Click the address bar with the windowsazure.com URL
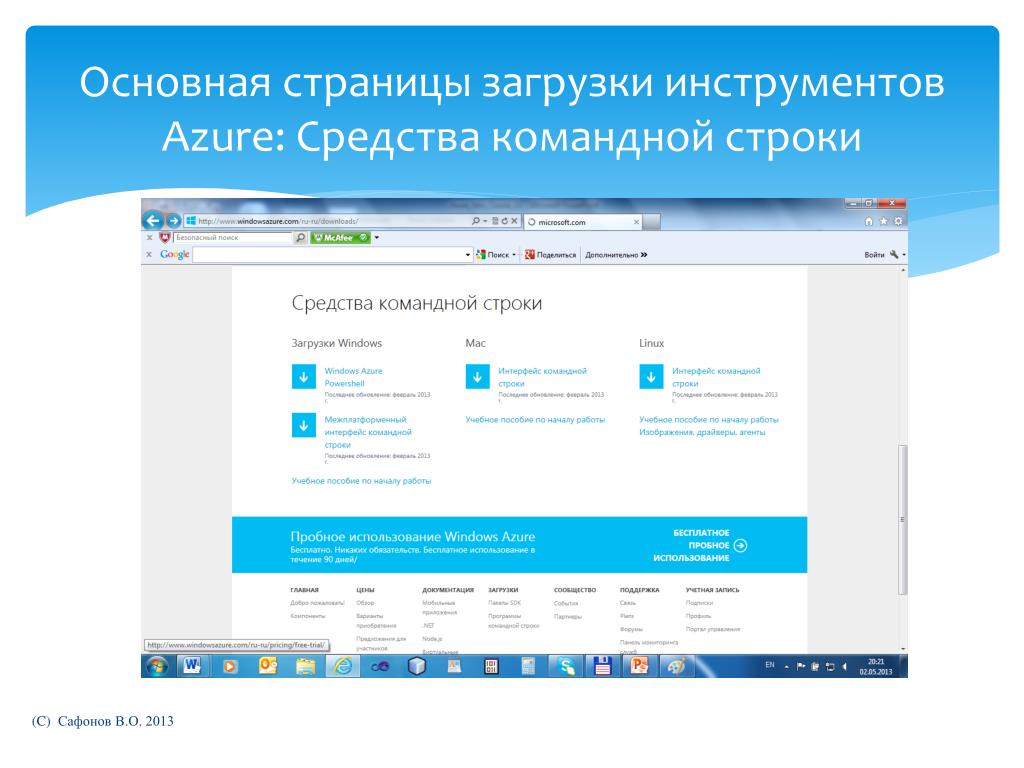 [x=327, y=221]
